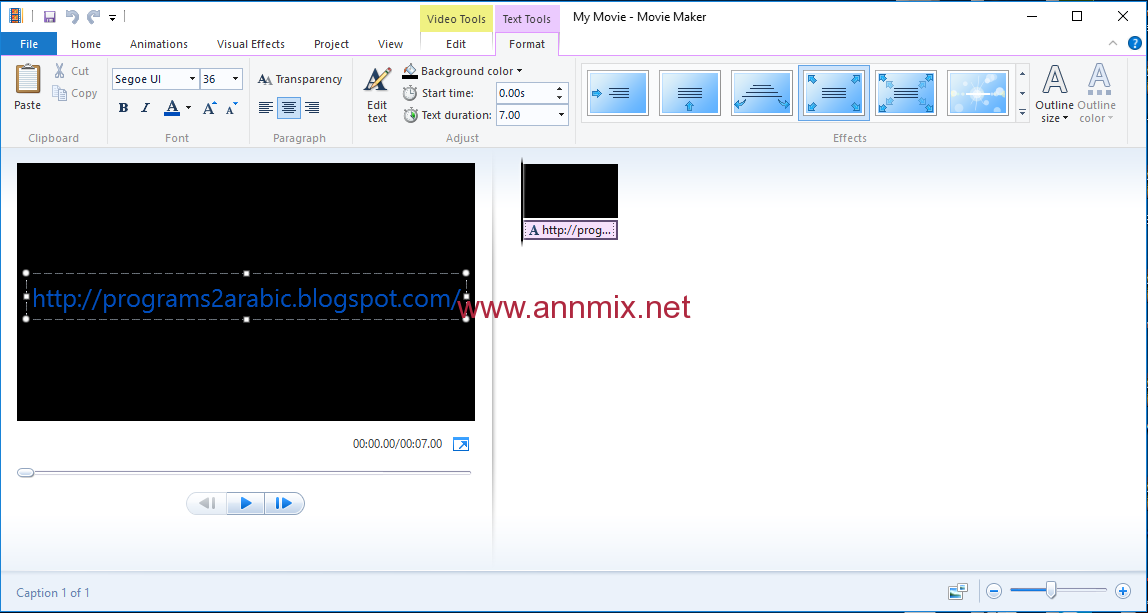
Task: View preview in full screen
Action: pos(461,445)
